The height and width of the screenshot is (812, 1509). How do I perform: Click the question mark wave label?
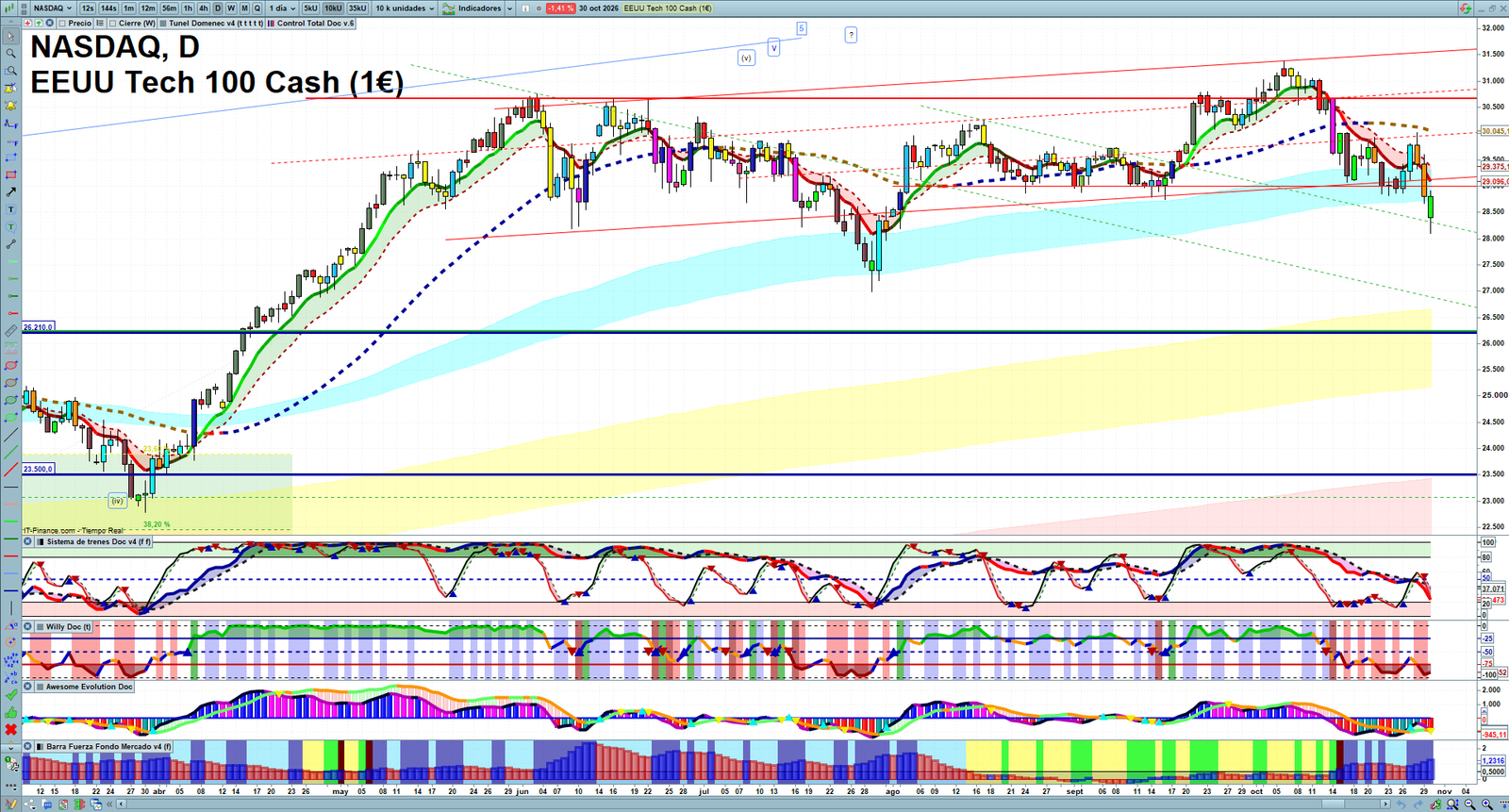pyautogui.click(x=851, y=35)
